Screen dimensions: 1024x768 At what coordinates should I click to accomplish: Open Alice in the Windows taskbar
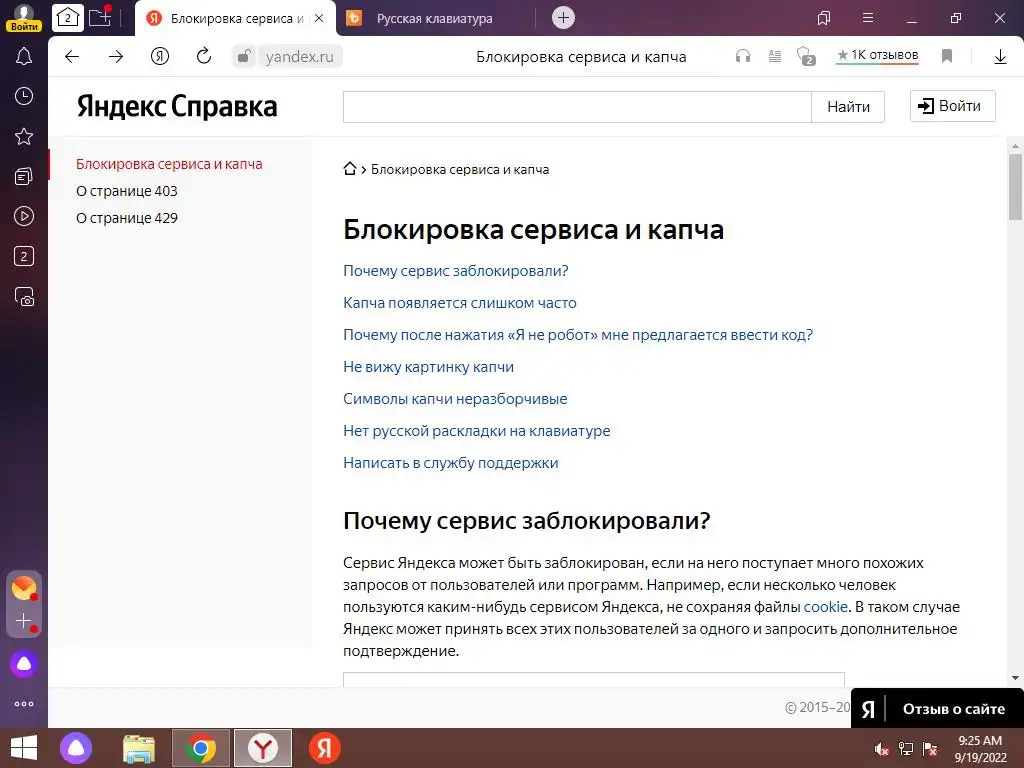click(76, 748)
